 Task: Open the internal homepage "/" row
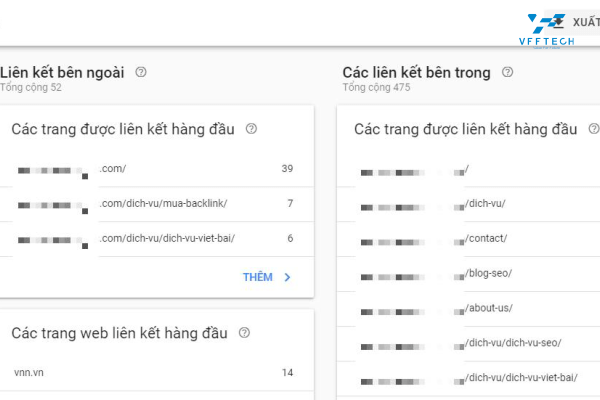[x=470, y=170]
